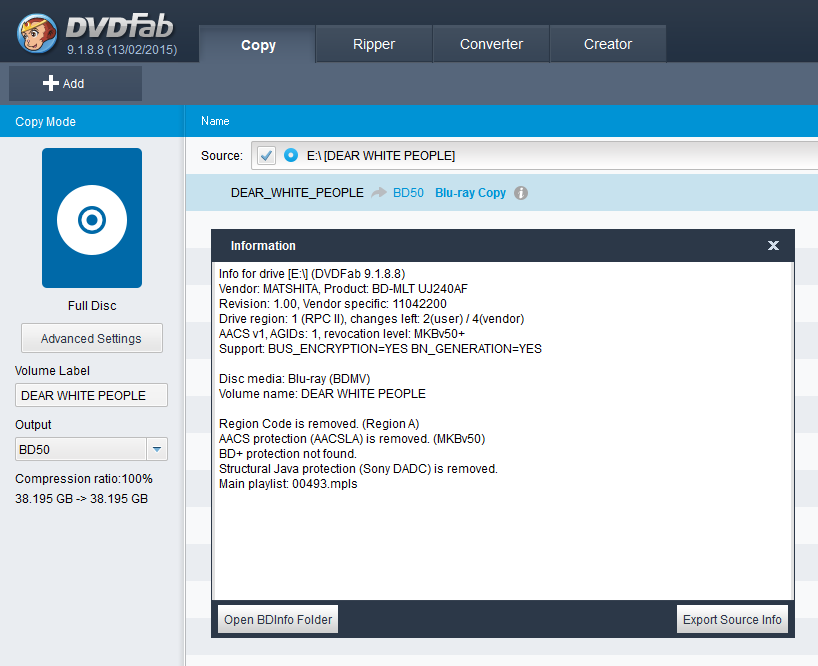Click 'Region Code is removed. (Region A)' line

(319, 423)
